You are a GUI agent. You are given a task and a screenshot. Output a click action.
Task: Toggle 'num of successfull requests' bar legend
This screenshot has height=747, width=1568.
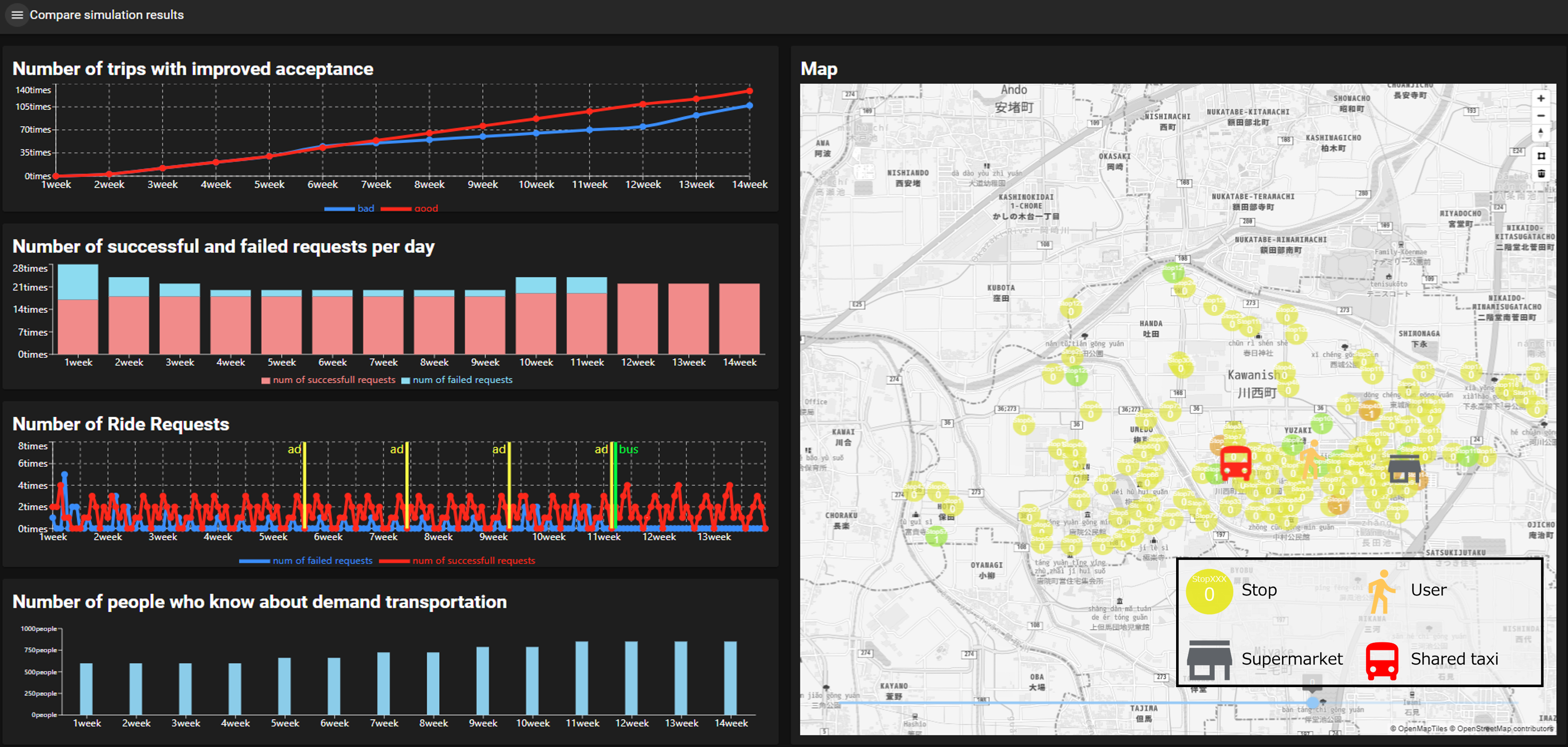[328, 380]
